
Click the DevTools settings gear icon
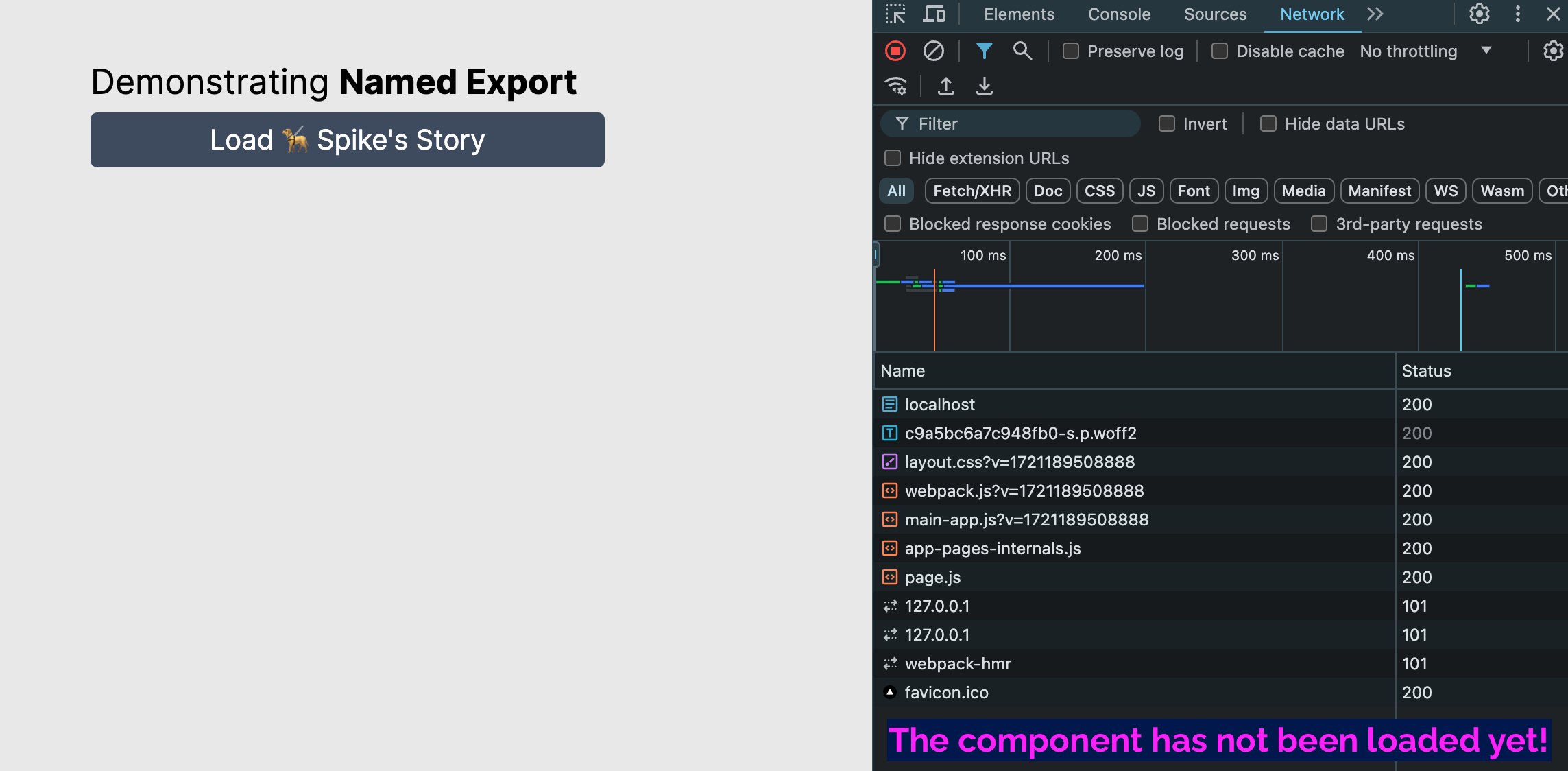(x=1479, y=15)
